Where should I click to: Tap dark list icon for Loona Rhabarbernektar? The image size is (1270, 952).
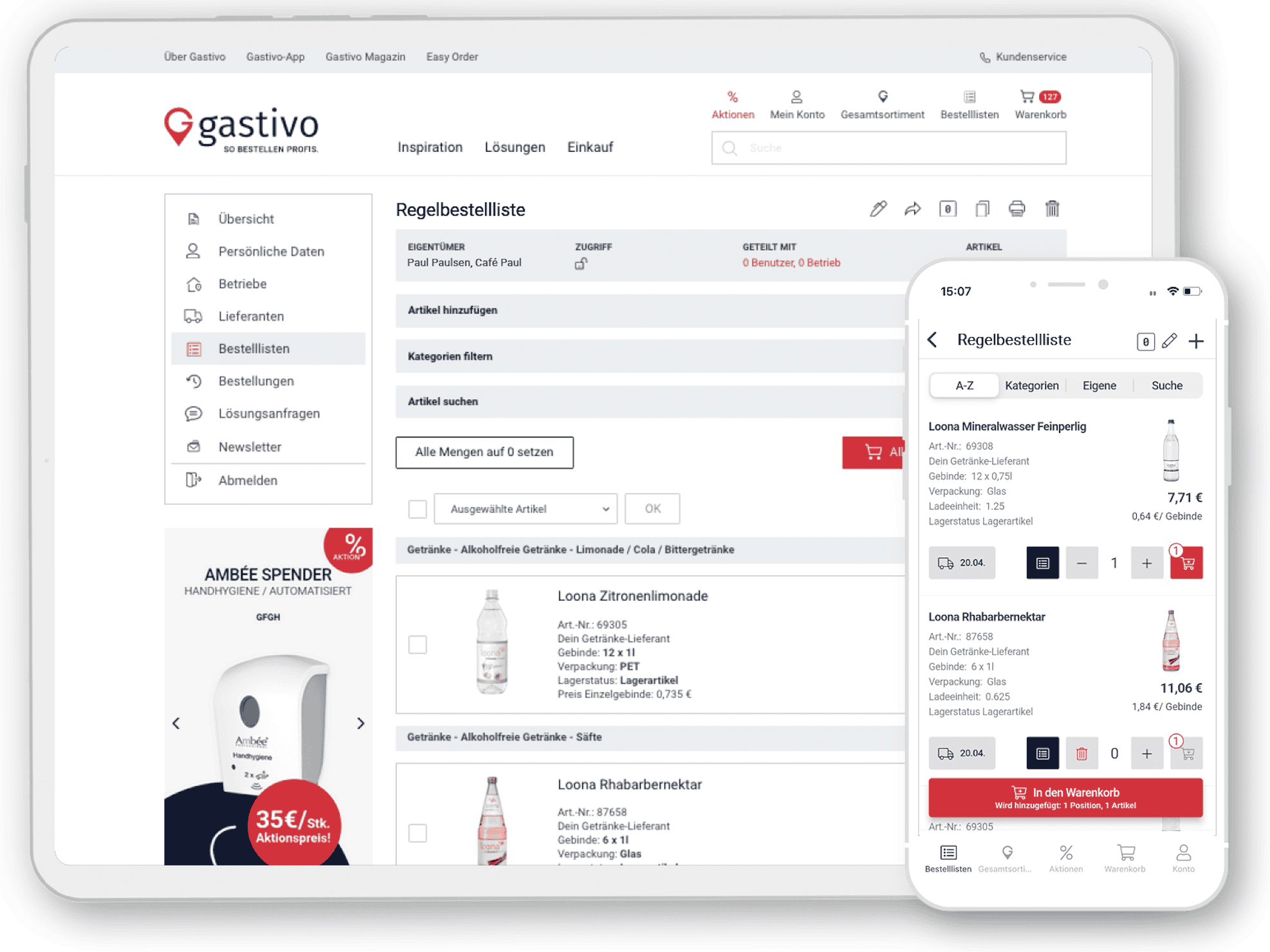[1042, 753]
